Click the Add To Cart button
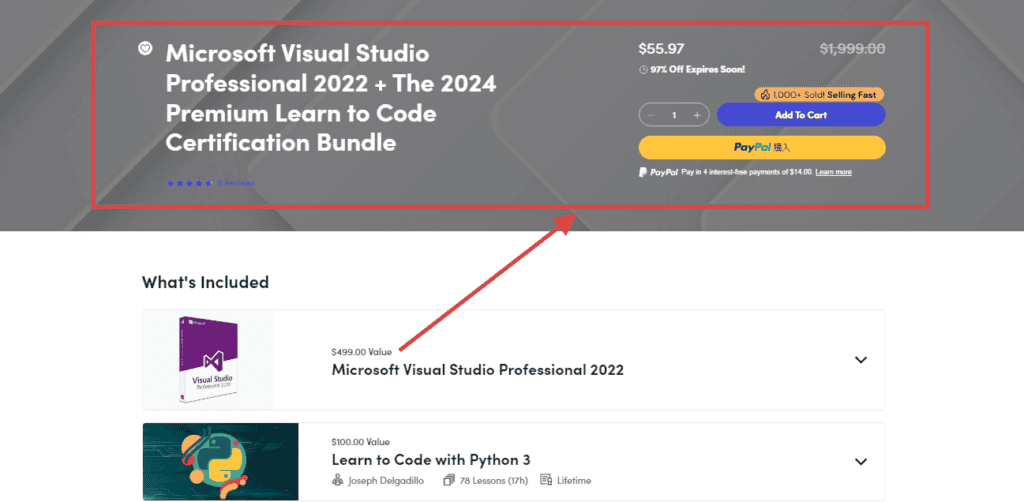Screen dimensions: 1024x502 801,115
